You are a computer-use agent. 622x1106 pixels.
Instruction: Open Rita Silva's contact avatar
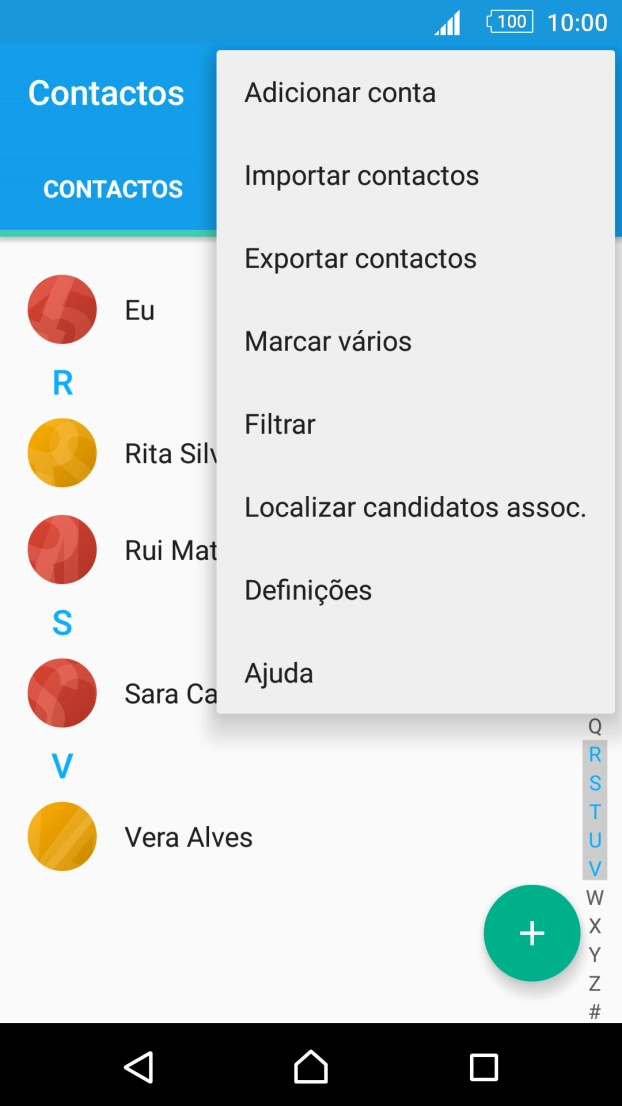click(62, 452)
